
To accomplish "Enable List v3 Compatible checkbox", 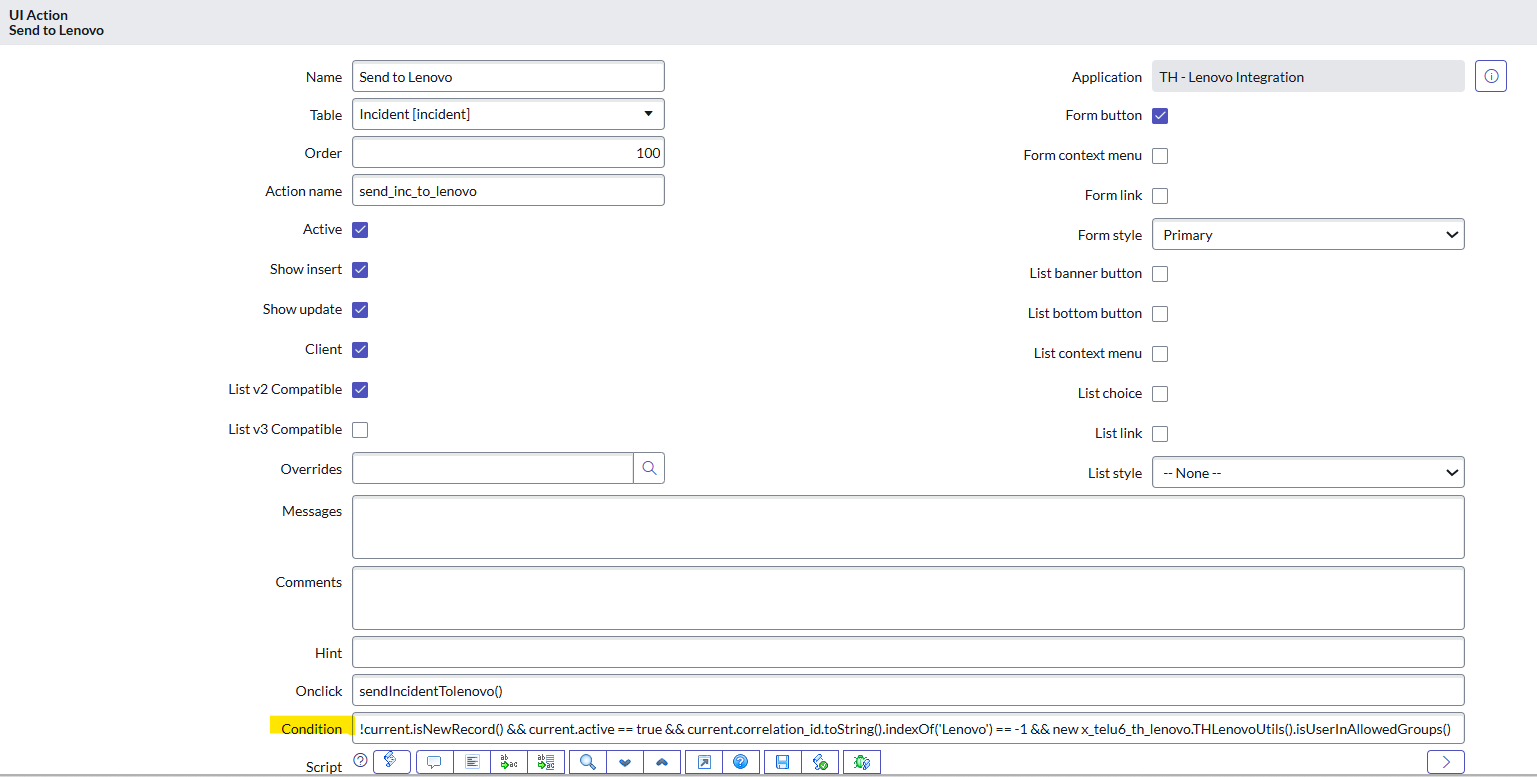I will pyautogui.click(x=360, y=430).
